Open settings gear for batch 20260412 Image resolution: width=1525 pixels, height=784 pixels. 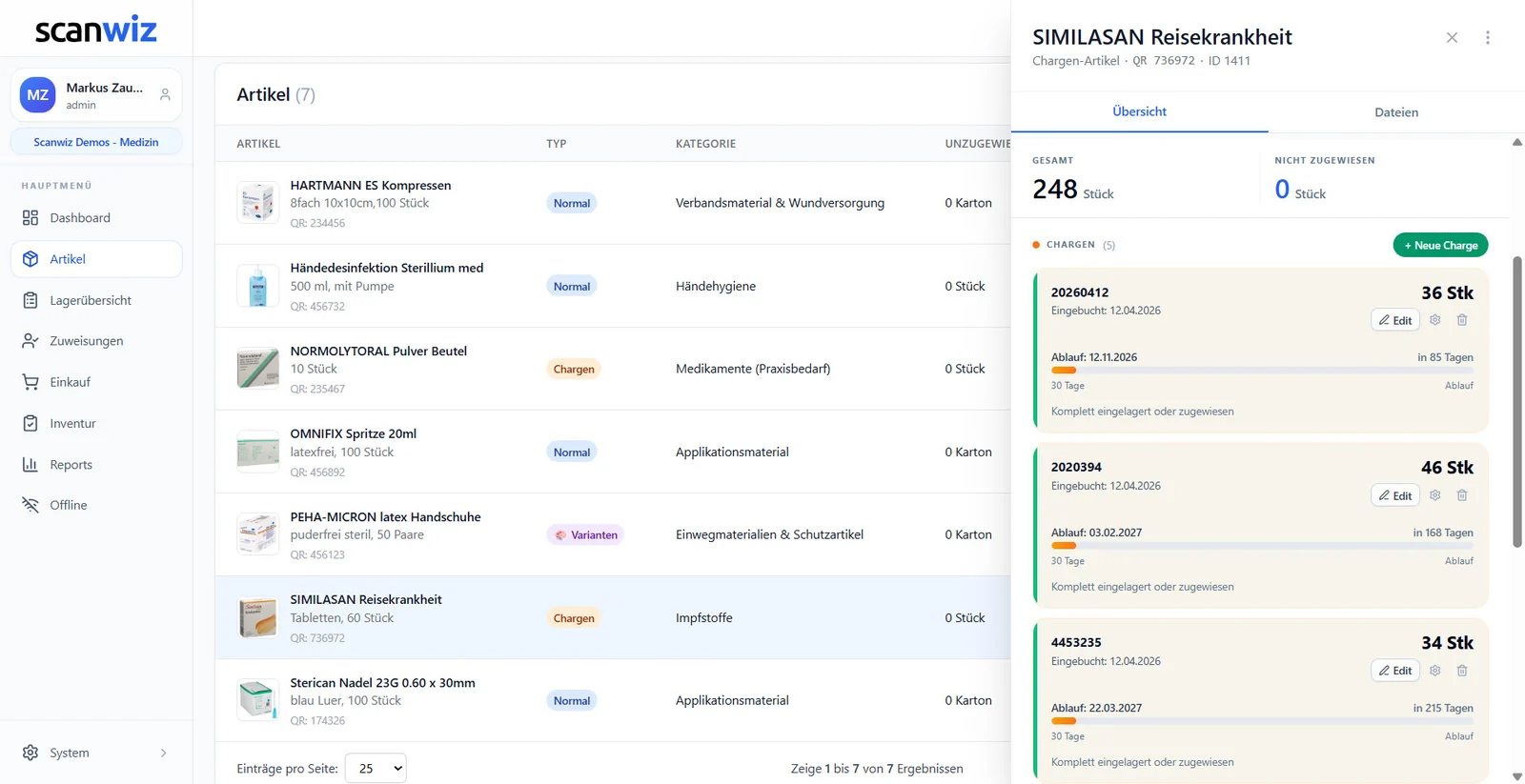click(x=1435, y=320)
